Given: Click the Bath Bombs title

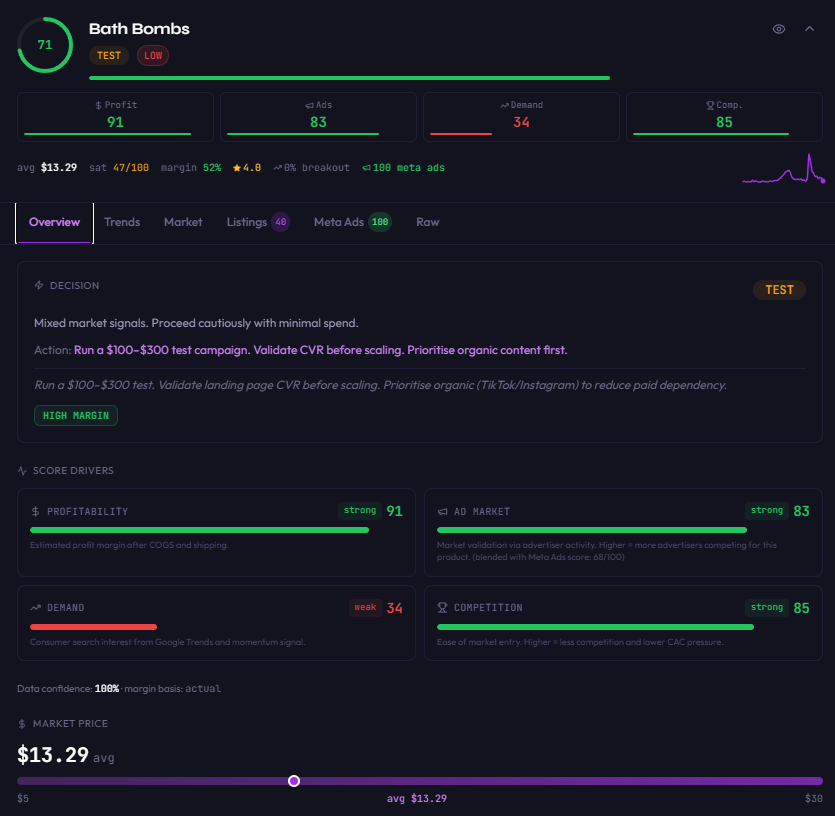Looking at the screenshot, I should point(139,29).
